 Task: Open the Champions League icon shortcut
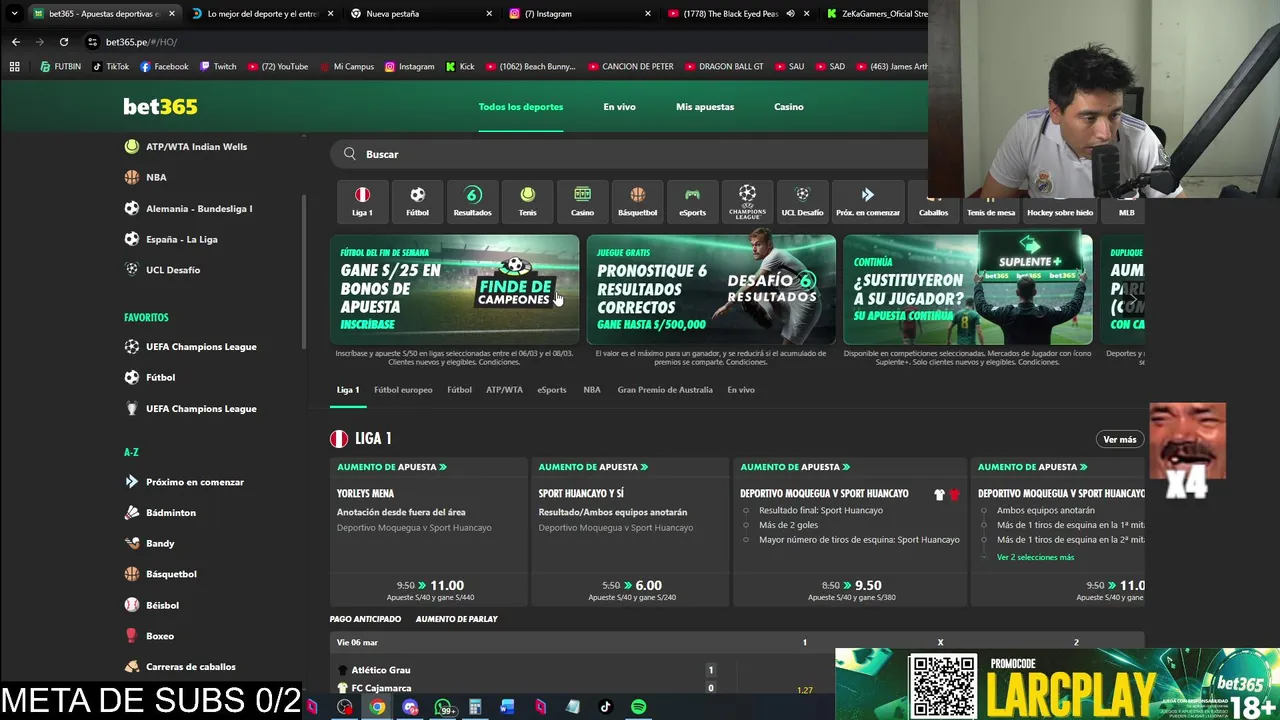pyautogui.click(x=747, y=201)
